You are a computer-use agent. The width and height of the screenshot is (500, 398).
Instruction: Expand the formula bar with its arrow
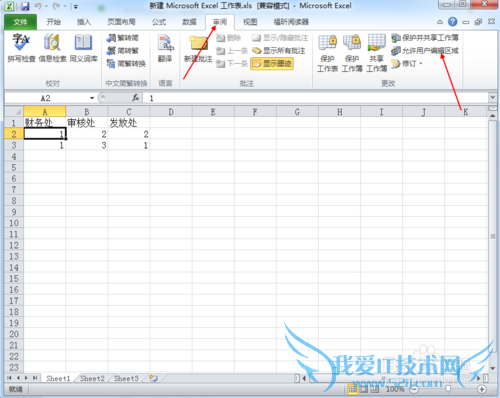click(492, 98)
